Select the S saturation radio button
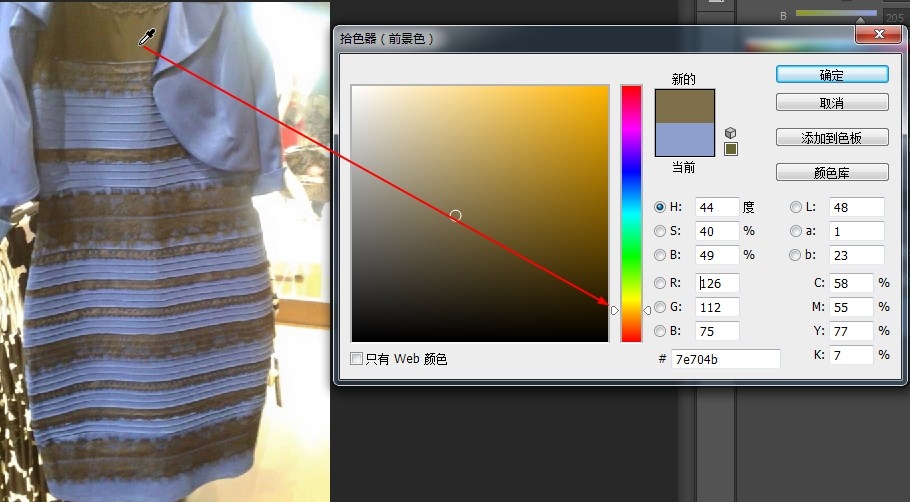This screenshot has height=502, width=910. [x=659, y=231]
